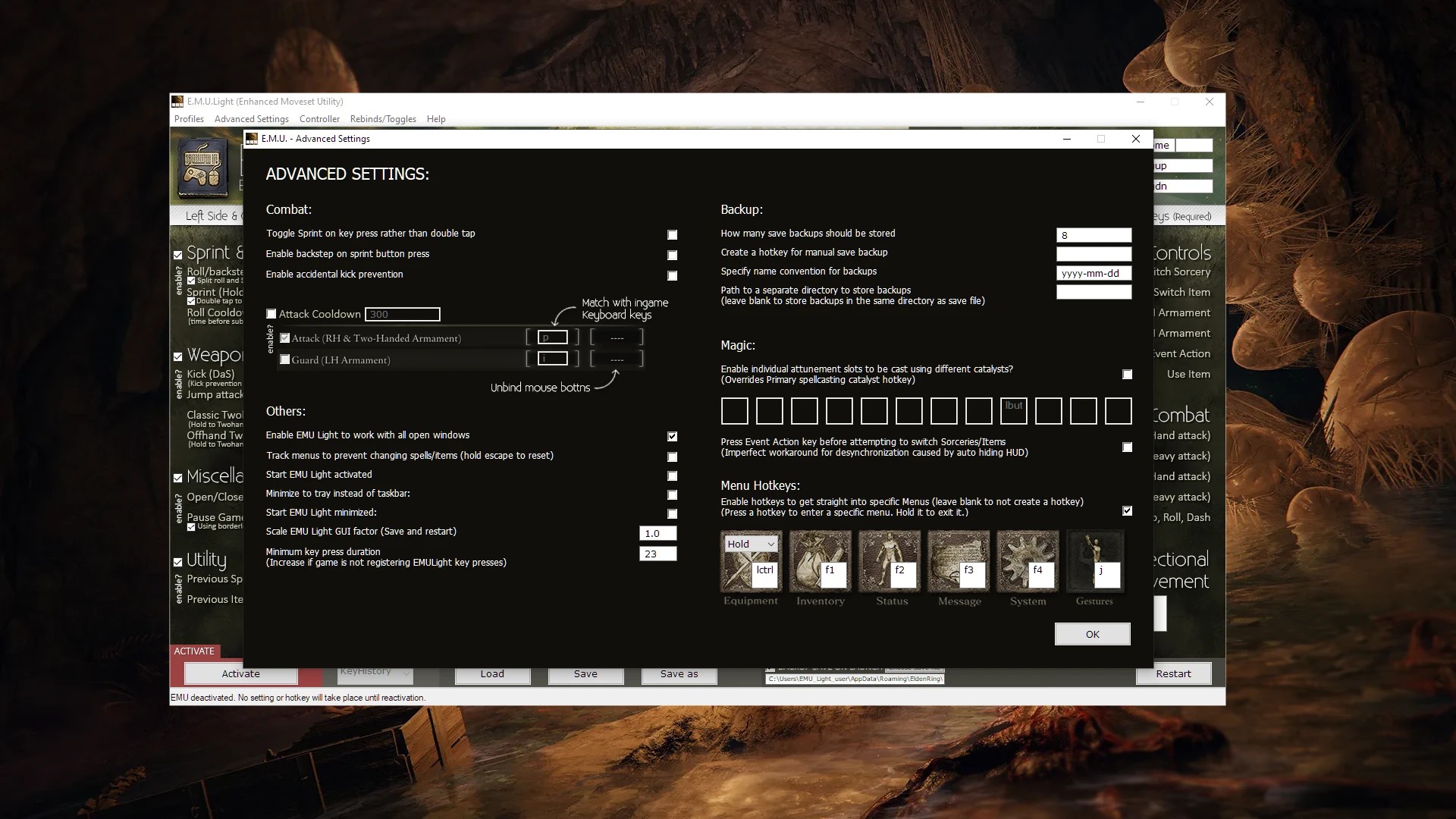
Task: Click the Message hotkey field showing f3
Action: 973,575
